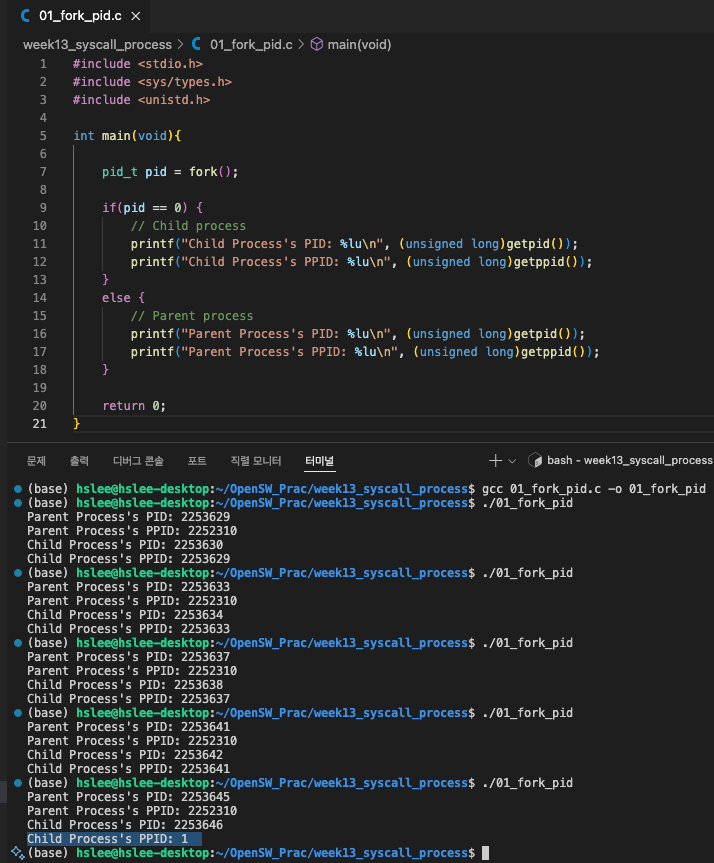
Task: Open the 포트 (Ports) panel tab
Action: coord(197,461)
